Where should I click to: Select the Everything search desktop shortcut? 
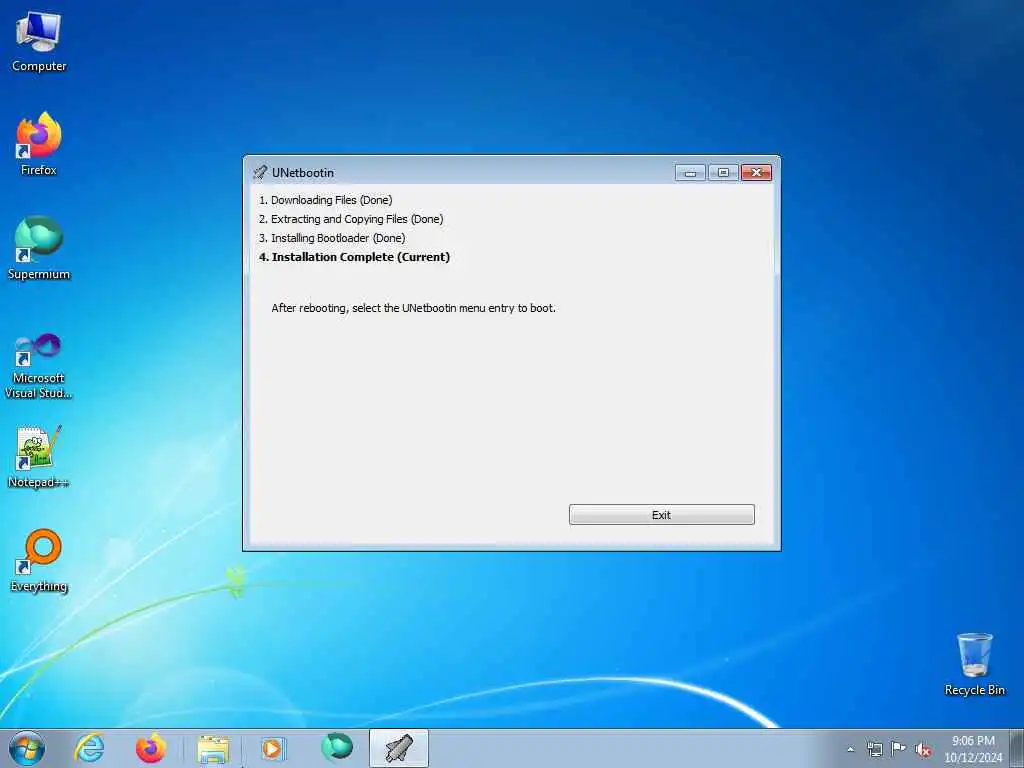[x=39, y=561]
